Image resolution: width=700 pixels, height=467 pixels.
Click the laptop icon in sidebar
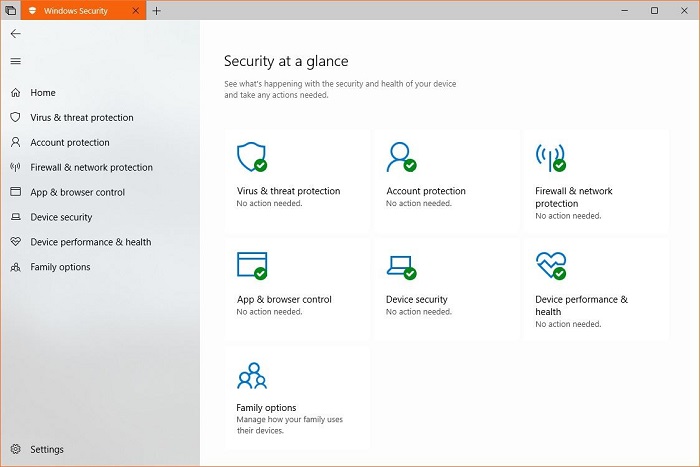click(x=16, y=217)
